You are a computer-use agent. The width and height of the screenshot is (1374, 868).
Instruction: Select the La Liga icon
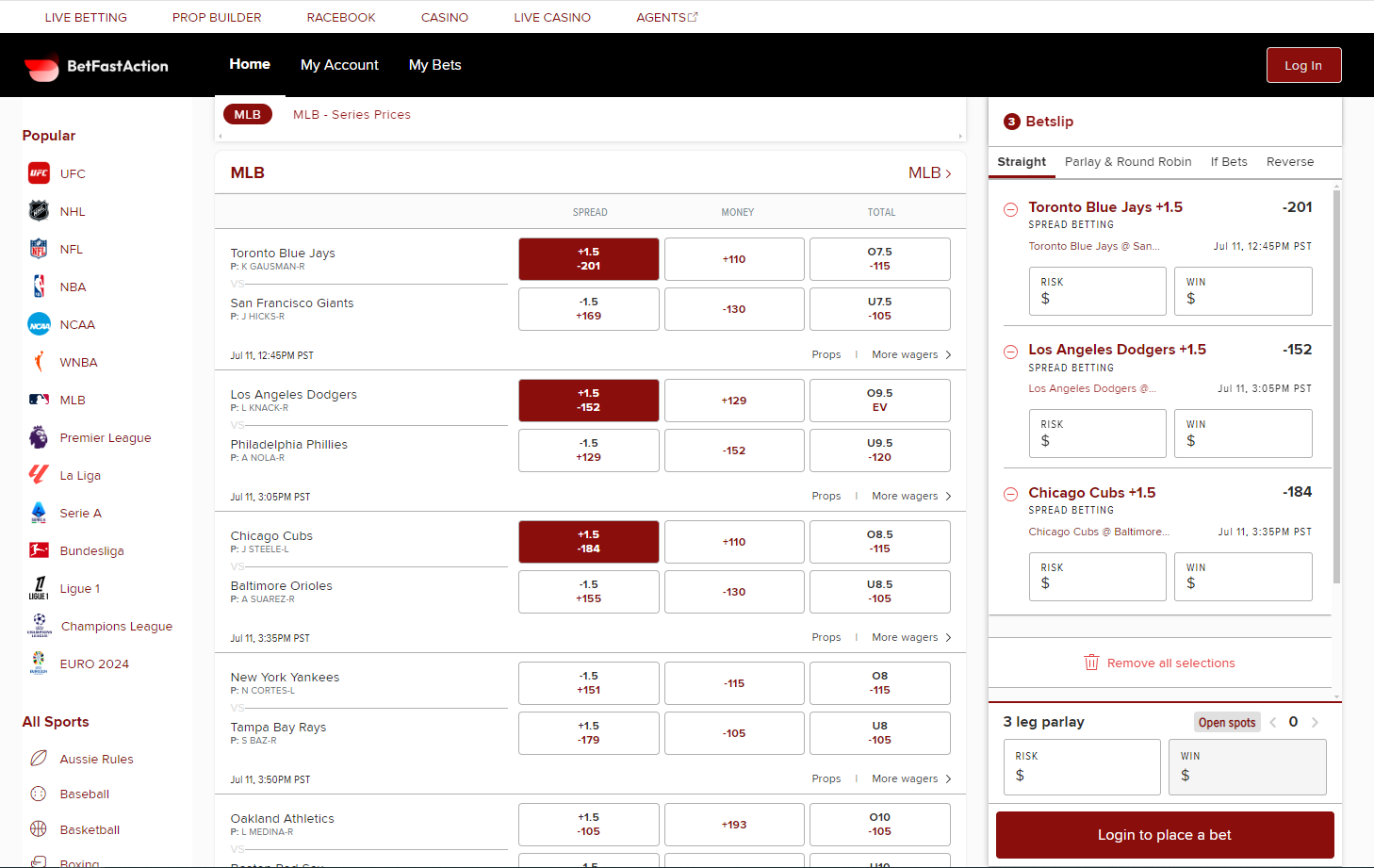point(39,475)
